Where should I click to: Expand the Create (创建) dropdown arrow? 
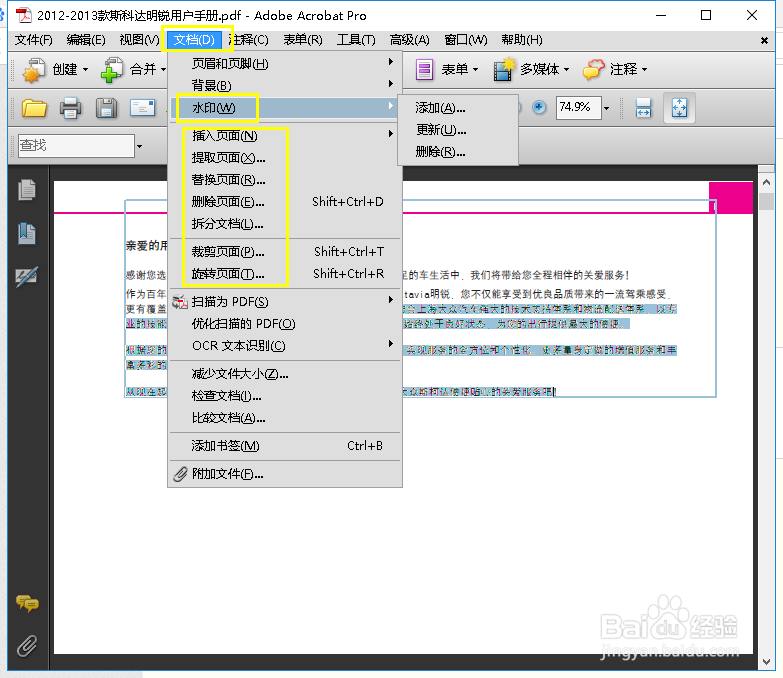click(x=85, y=69)
